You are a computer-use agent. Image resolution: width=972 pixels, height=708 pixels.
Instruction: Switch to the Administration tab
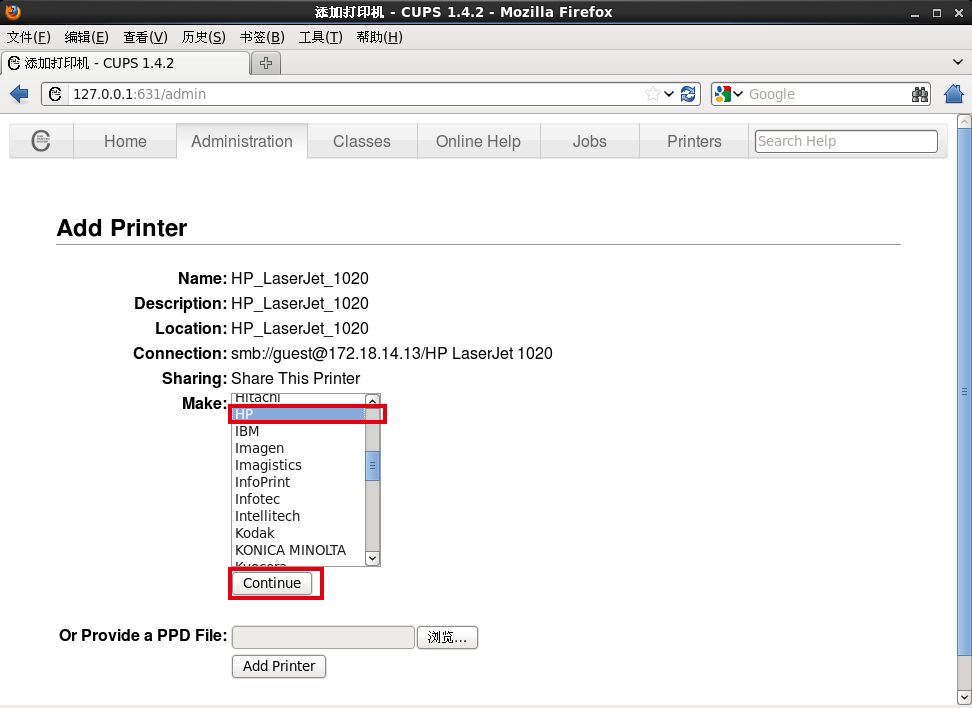pyautogui.click(x=242, y=141)
